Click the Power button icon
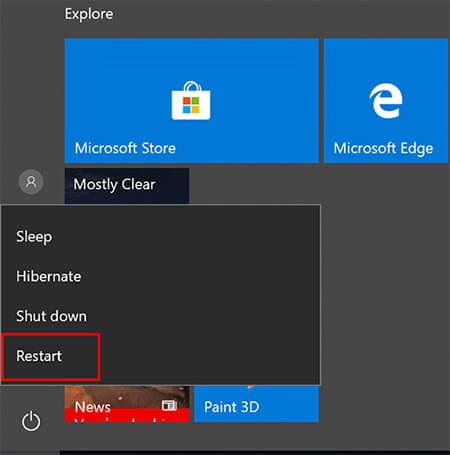 [31, 421]
